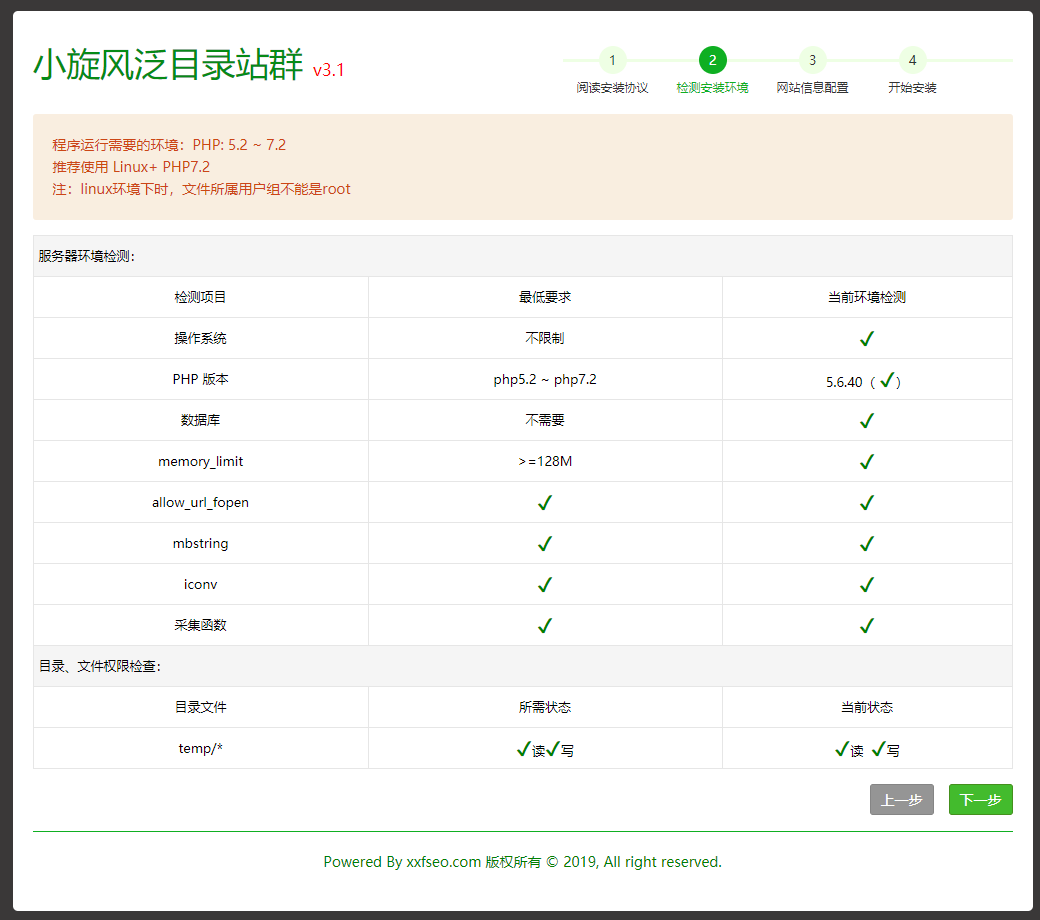Click the allow_url_fopen requirement checkmark
Image resolution: width=1040 pixels, height=920 pixels.
click(545, 502)
